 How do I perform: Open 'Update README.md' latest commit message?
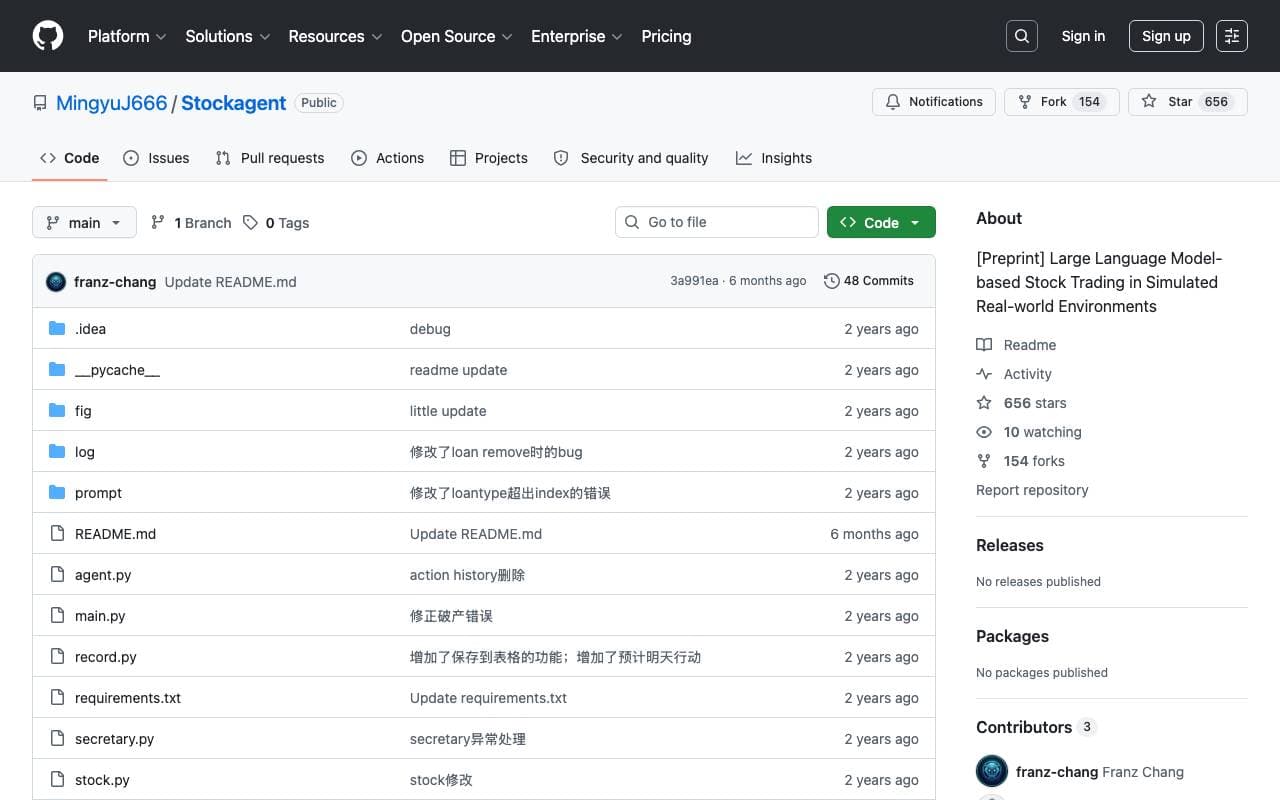pyautogui.click(x=231, y=282)
